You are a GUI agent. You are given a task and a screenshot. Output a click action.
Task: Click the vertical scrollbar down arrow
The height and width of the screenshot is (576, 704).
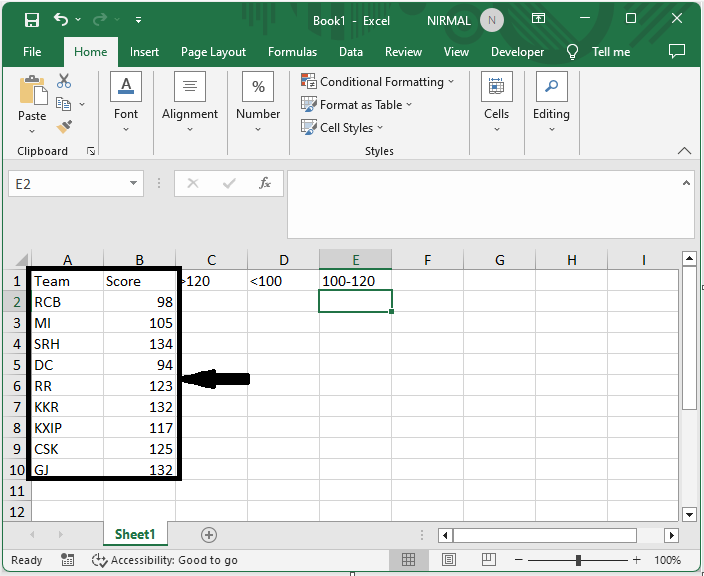[689, 514]
